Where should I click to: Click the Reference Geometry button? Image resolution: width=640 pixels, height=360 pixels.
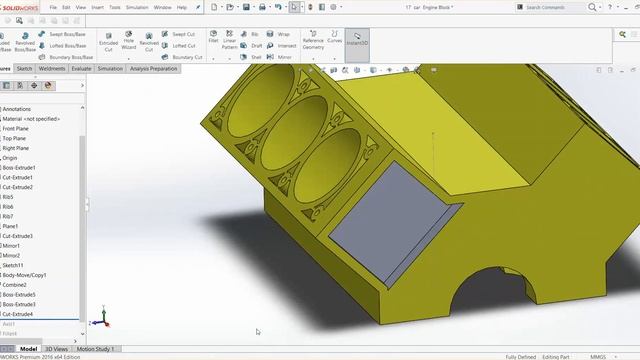point(313,40)
